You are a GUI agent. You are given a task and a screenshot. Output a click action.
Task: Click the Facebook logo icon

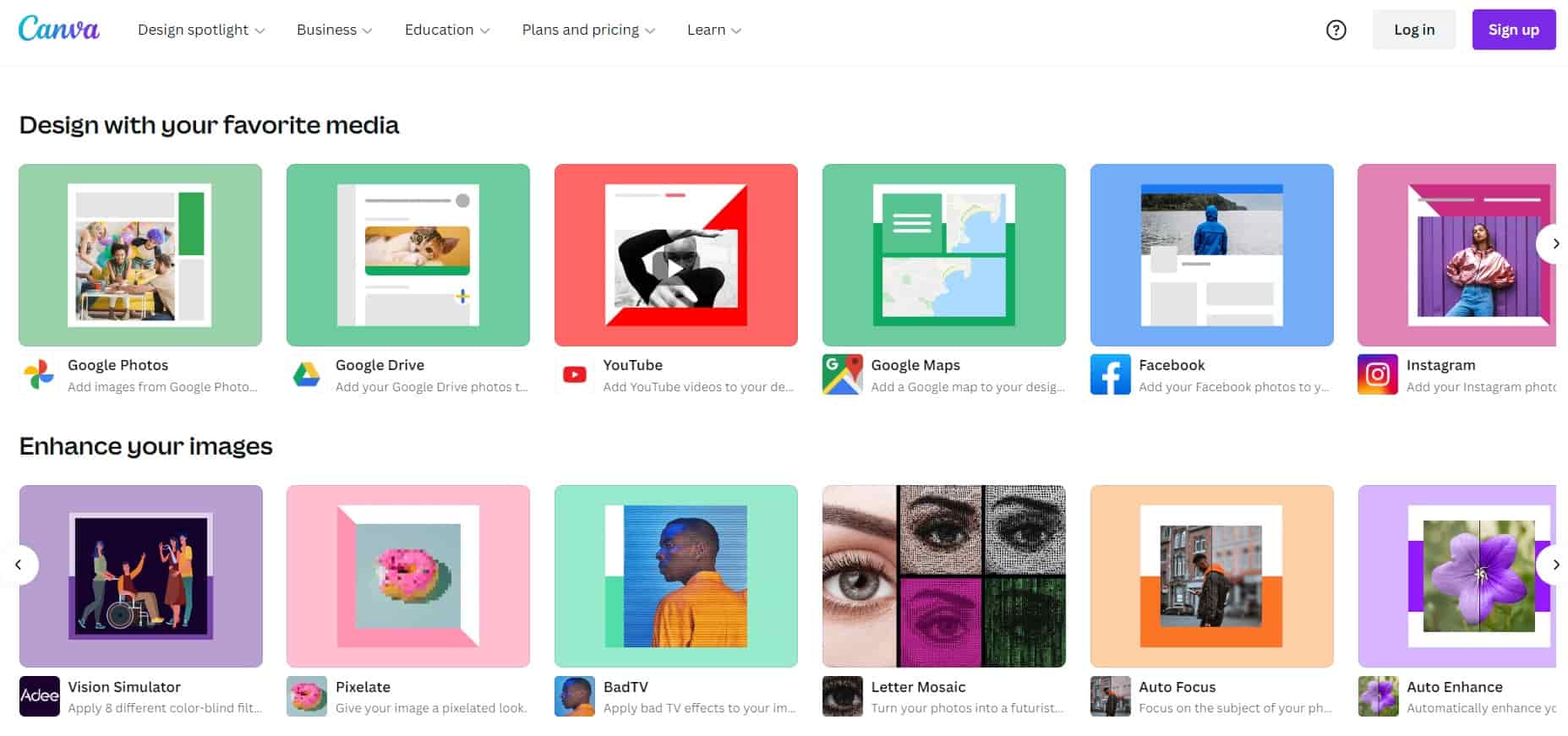click(1111, 374)
